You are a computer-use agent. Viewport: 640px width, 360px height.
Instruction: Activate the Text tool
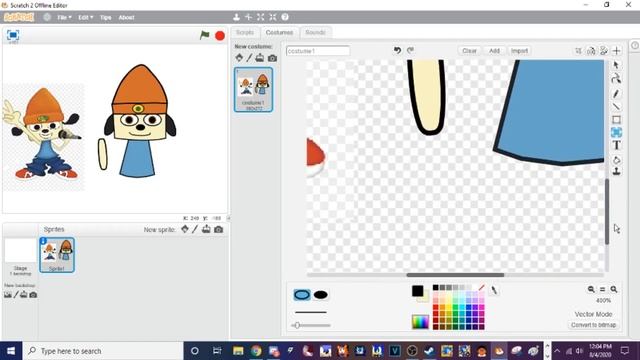pyautogui.click(x=616, y=145)
